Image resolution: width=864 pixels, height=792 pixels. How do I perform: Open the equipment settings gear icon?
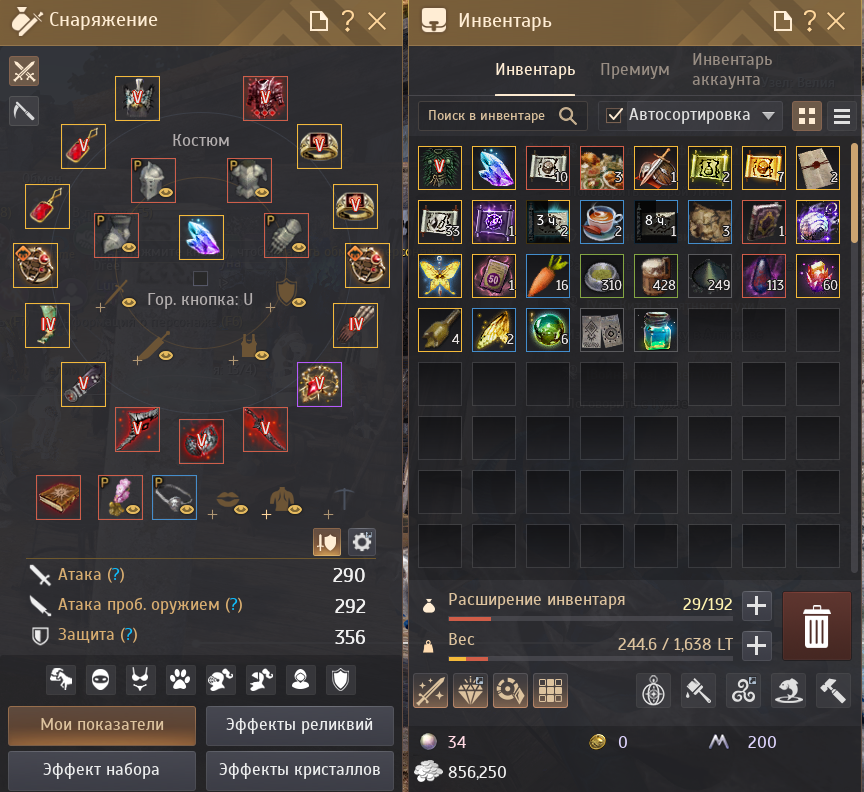(361, 542)
